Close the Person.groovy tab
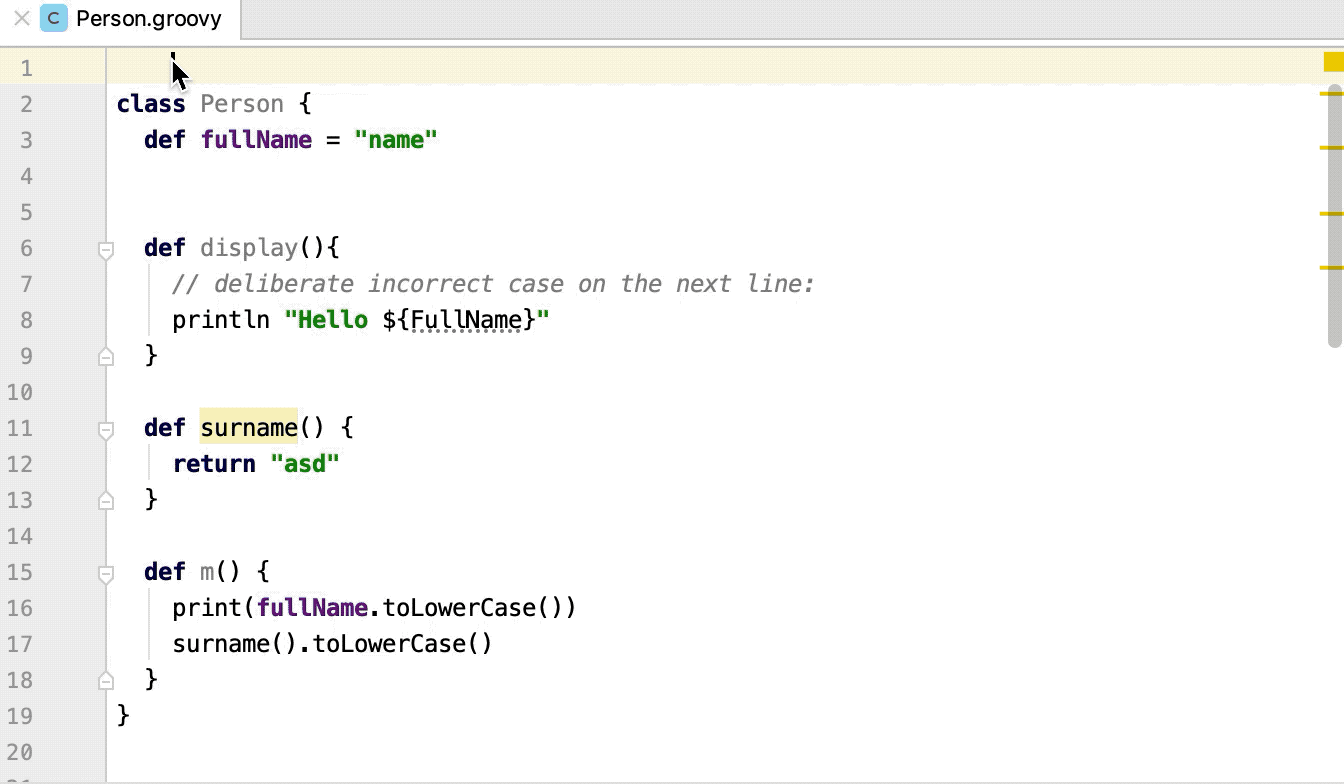The width and height of the screenshot is (1344, 784). point(22,17)
